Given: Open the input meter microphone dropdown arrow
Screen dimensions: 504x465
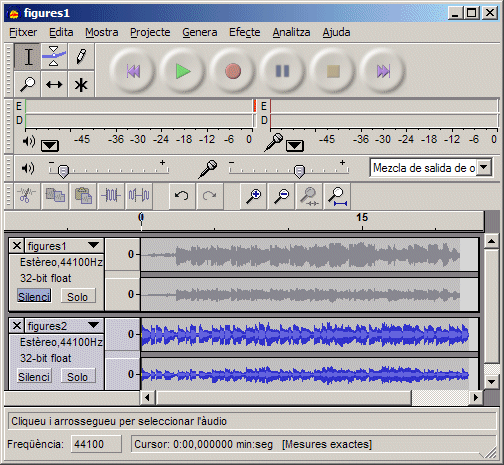Looking at the screenshot, I should [x=295, y=146].
